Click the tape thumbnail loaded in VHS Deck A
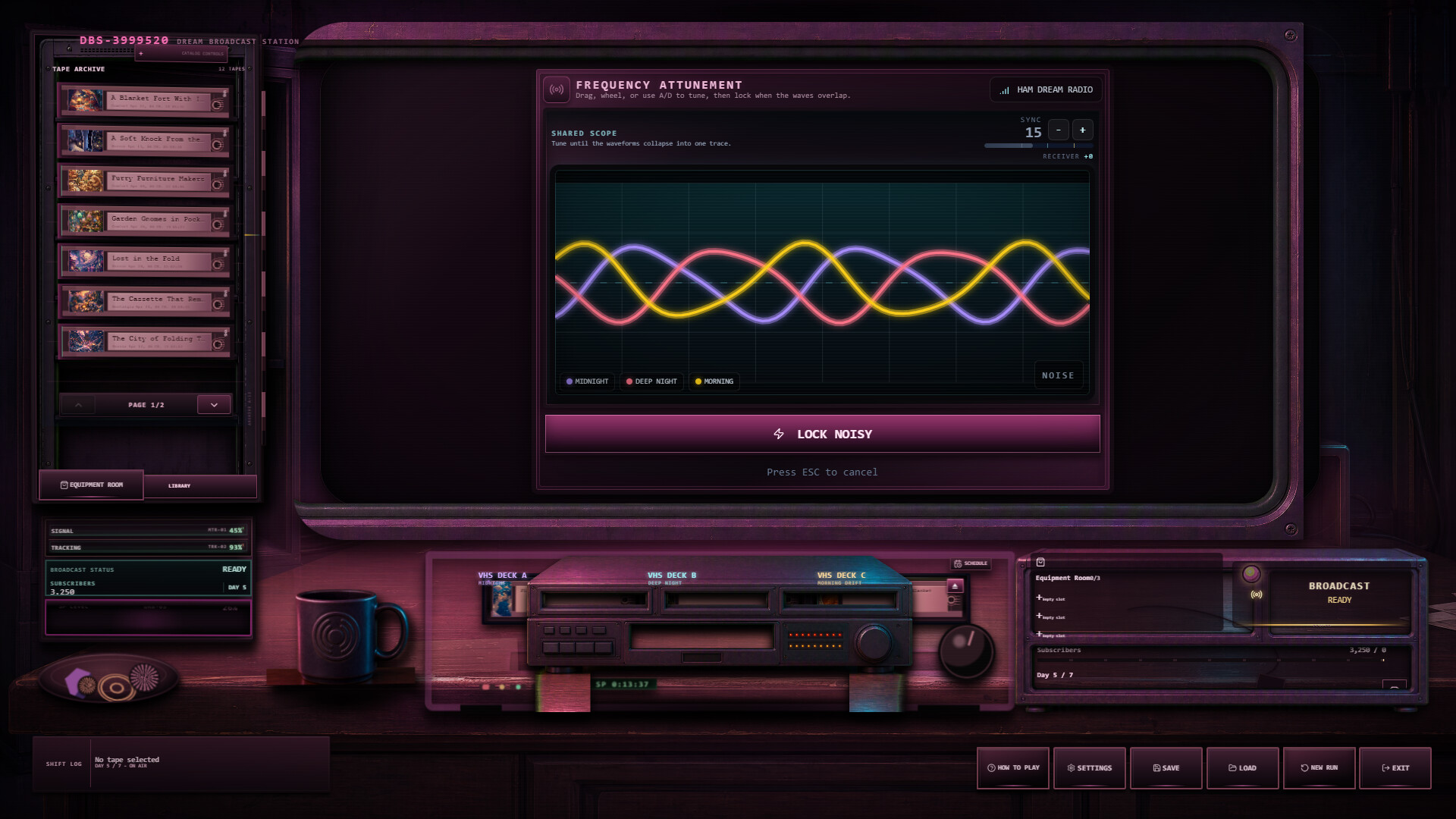The image size is (1456, 819). click(x=503, y=599)
